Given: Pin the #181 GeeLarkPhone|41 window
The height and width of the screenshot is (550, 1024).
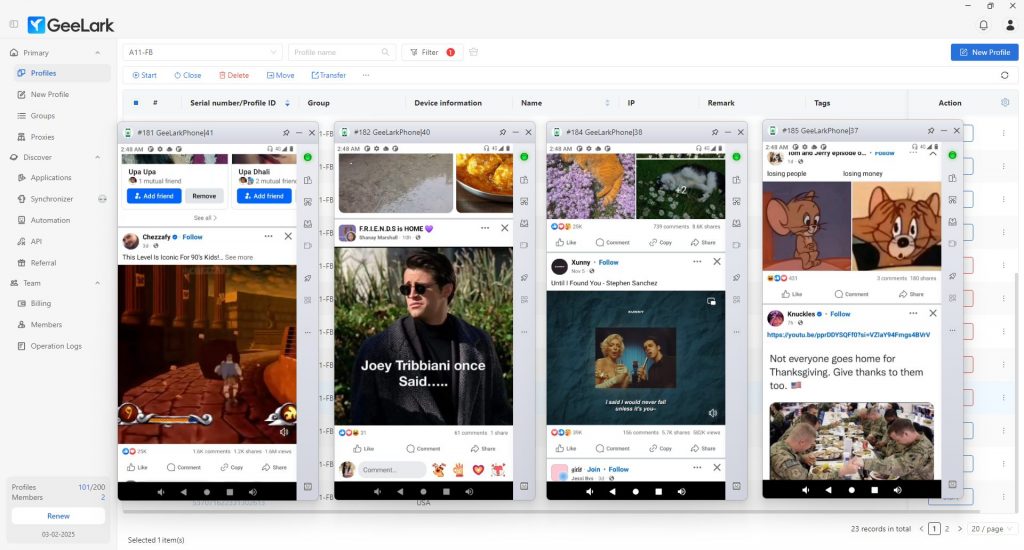Looking at the screenshot, I should [x=286, y=133].
